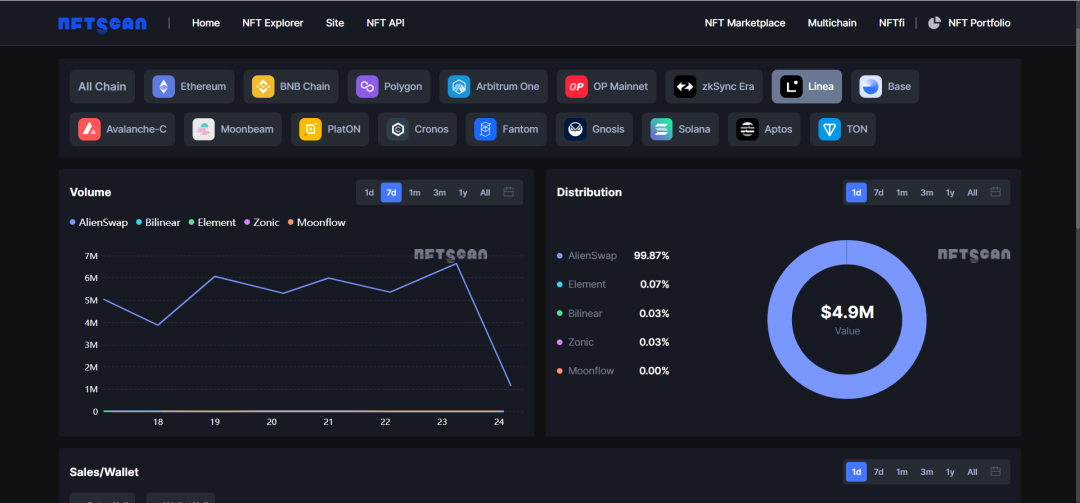The height and width of the screenshot is (503, 1080).
Task: Open the NFT Portfolio pie icon
Action: click(934, 23)
